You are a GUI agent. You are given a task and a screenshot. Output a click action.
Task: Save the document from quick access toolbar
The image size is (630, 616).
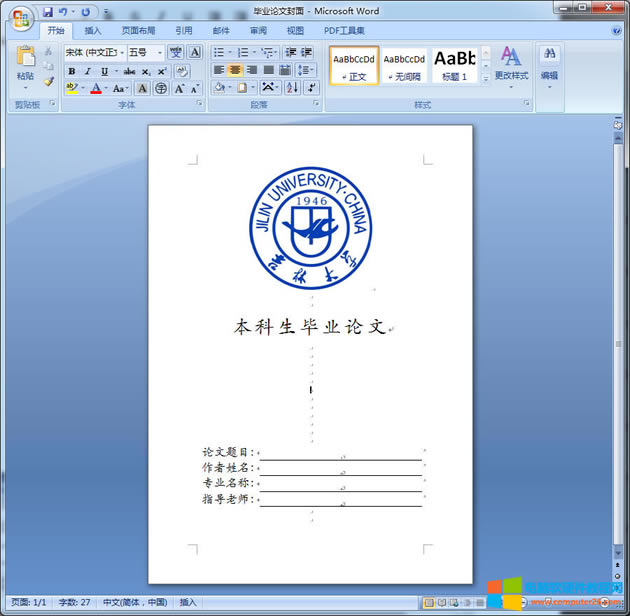pyautogui.click(x=47, y=12)
